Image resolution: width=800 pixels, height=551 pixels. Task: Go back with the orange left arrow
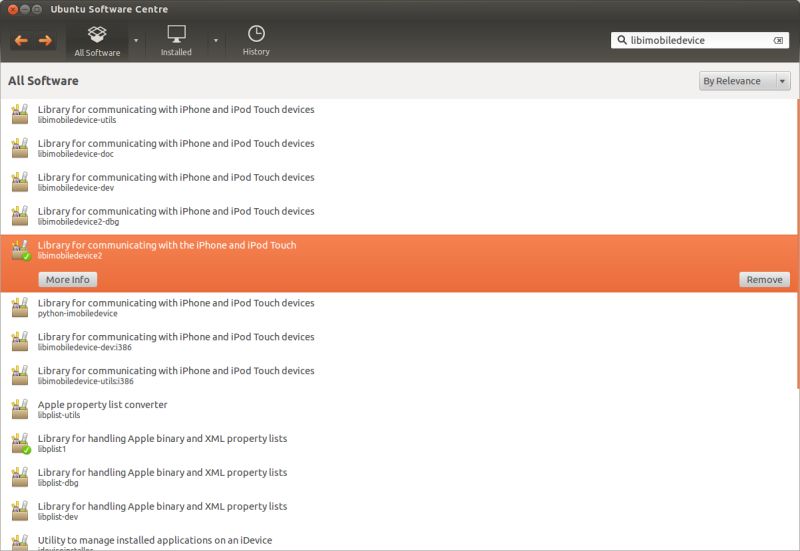pos(21,40)
